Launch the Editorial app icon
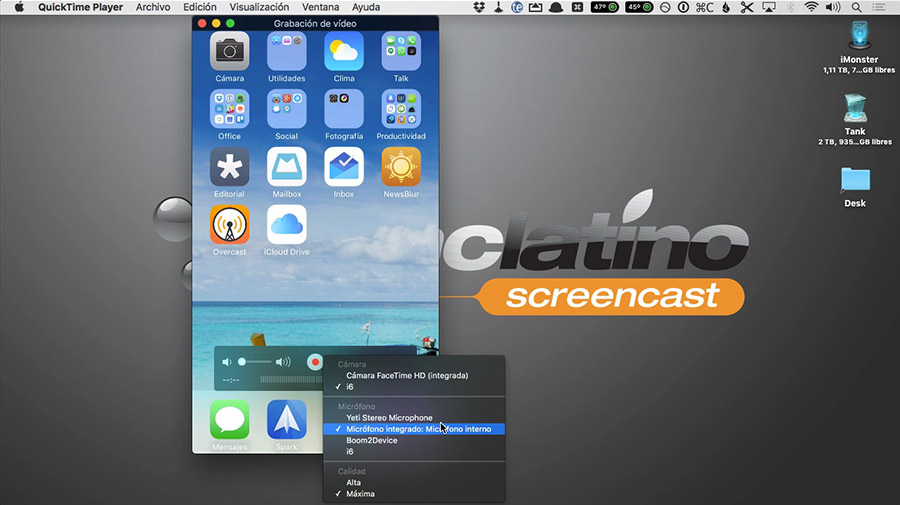The height and width of the screenshot is (505, 900). point(230,167)
